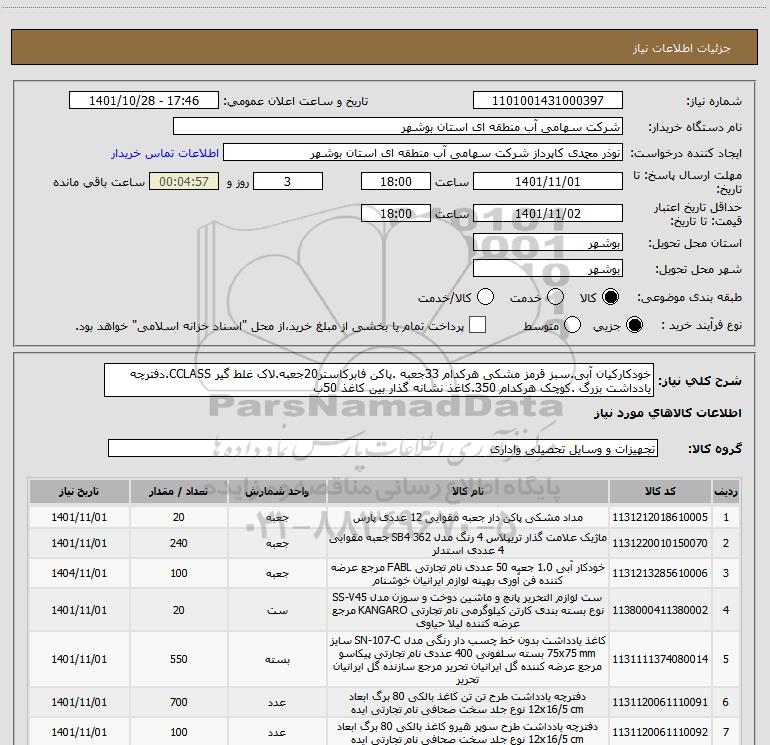Click item code 1131220010150070
This screenshot has width=770, height=745.
(660, 543)
